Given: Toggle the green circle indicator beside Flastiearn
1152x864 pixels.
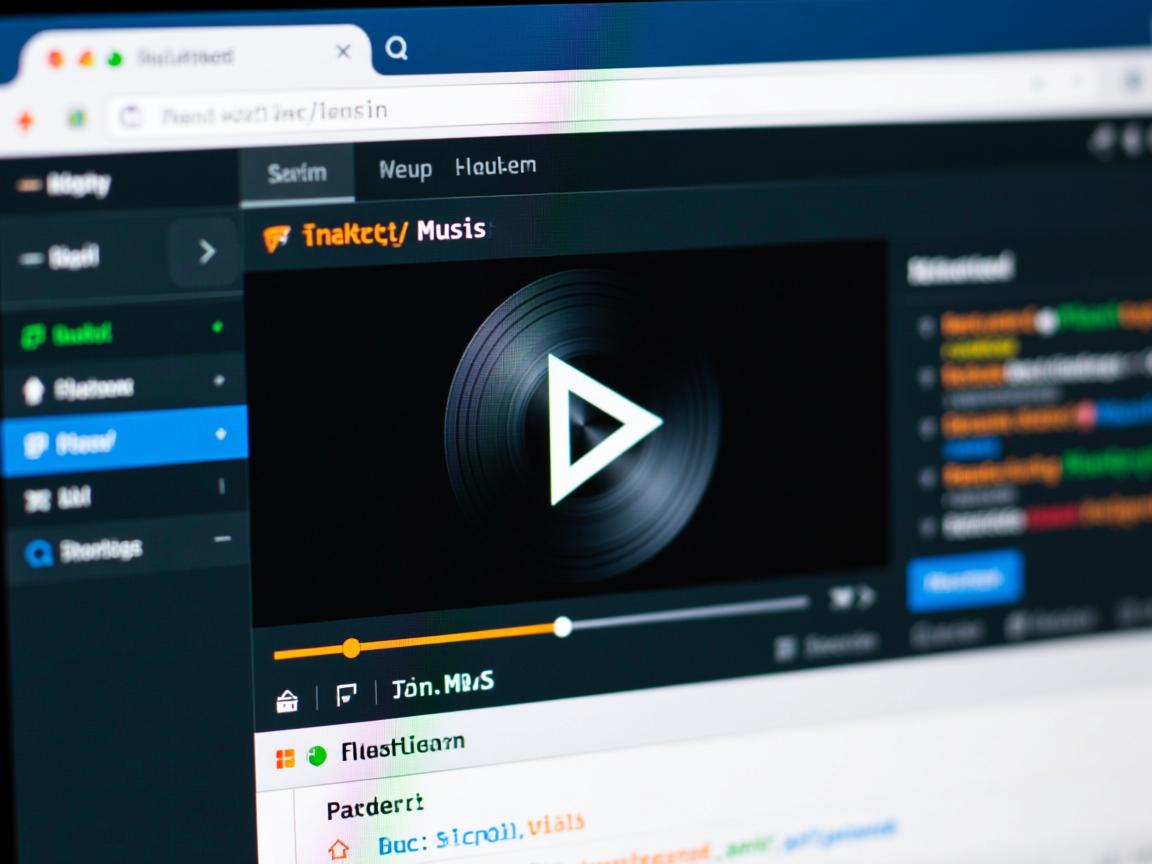Looking at the screenshot, I should [317, 756].
